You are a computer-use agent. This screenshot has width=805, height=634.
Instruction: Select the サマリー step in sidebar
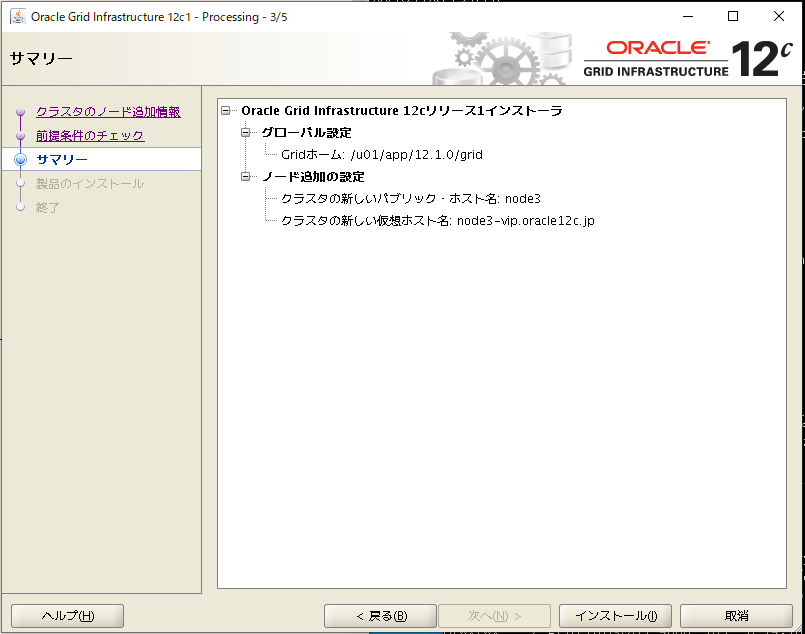coord(62,160)
